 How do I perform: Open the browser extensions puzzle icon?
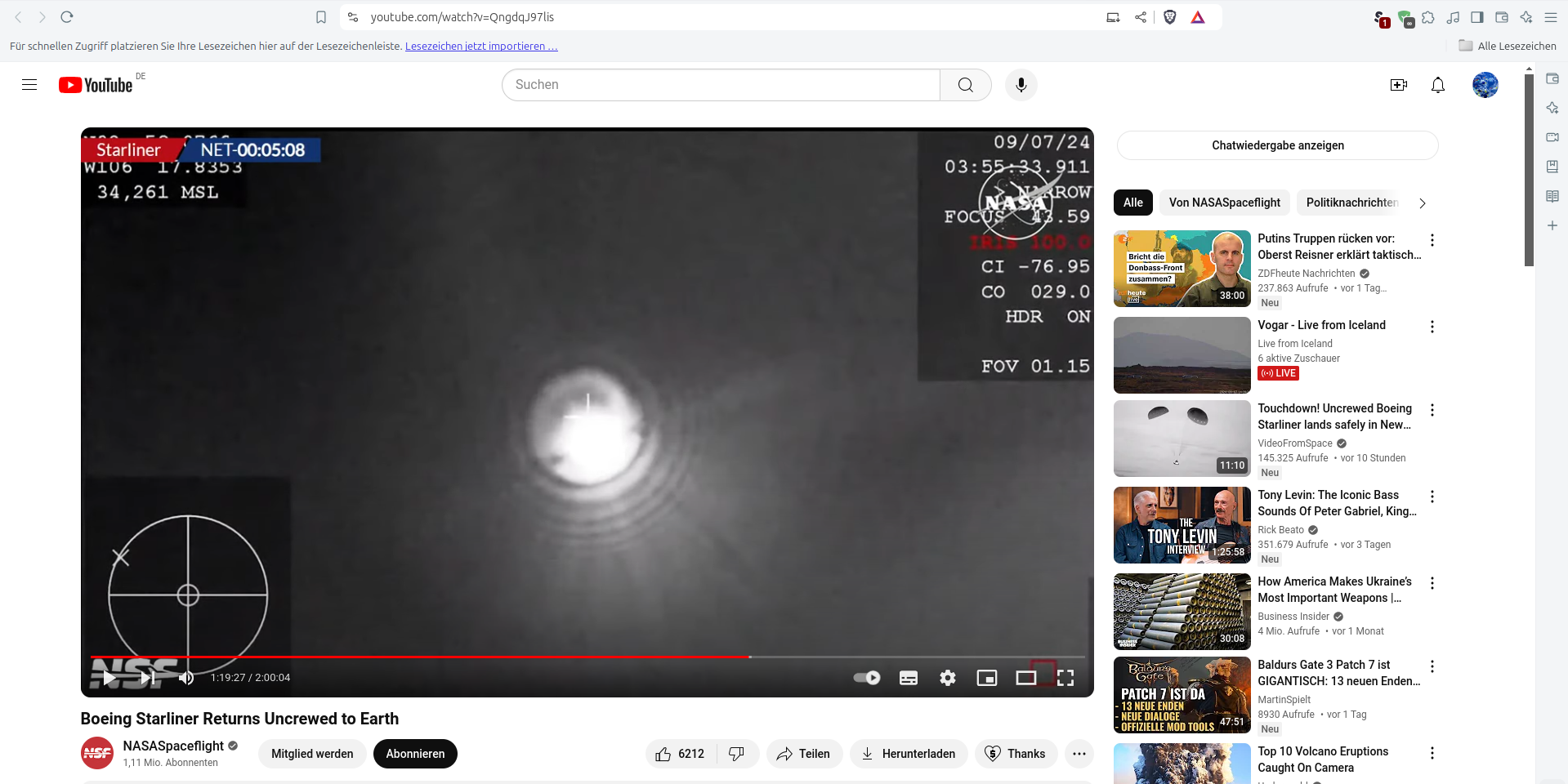coord(1428,17)
